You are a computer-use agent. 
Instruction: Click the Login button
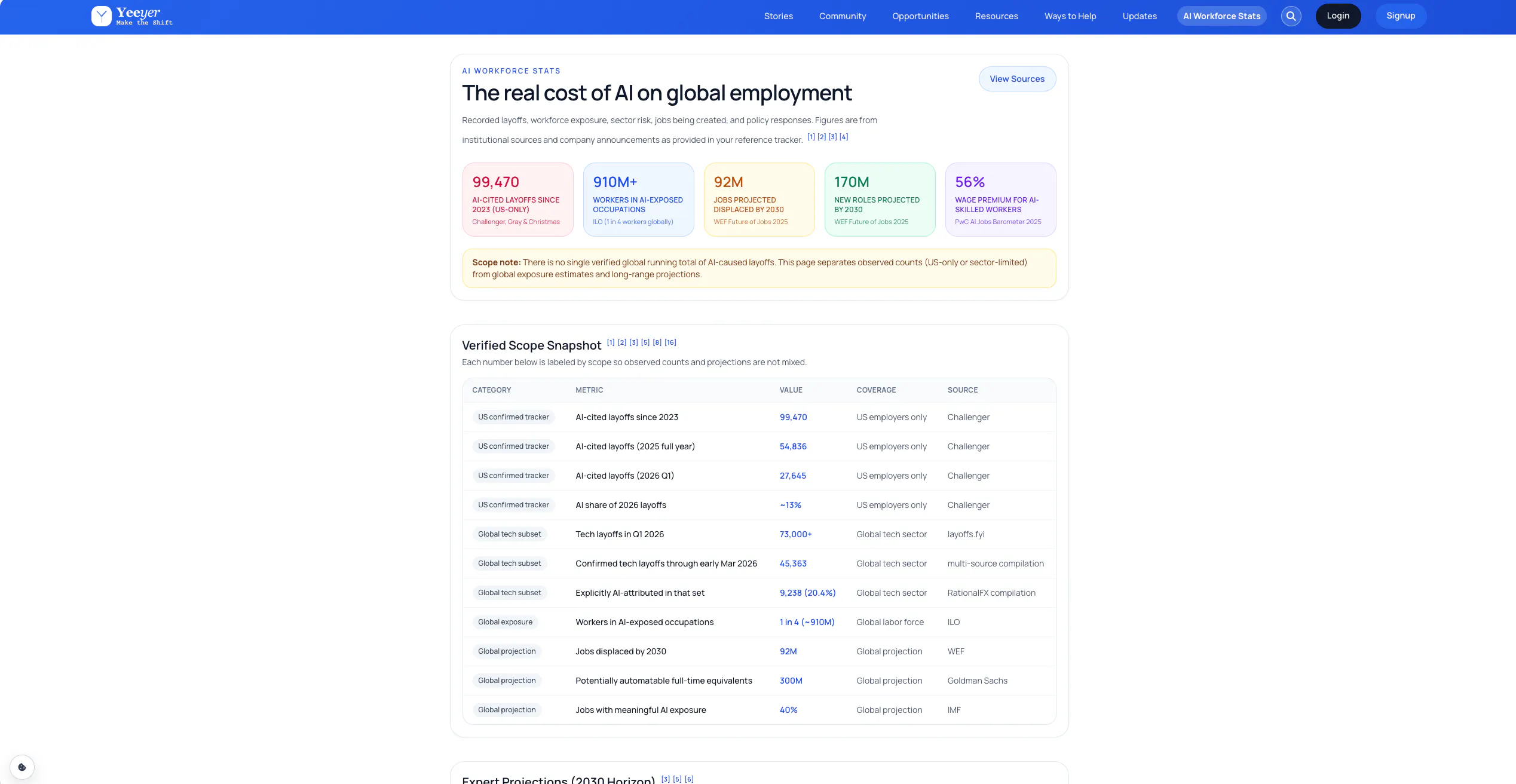1338,16
